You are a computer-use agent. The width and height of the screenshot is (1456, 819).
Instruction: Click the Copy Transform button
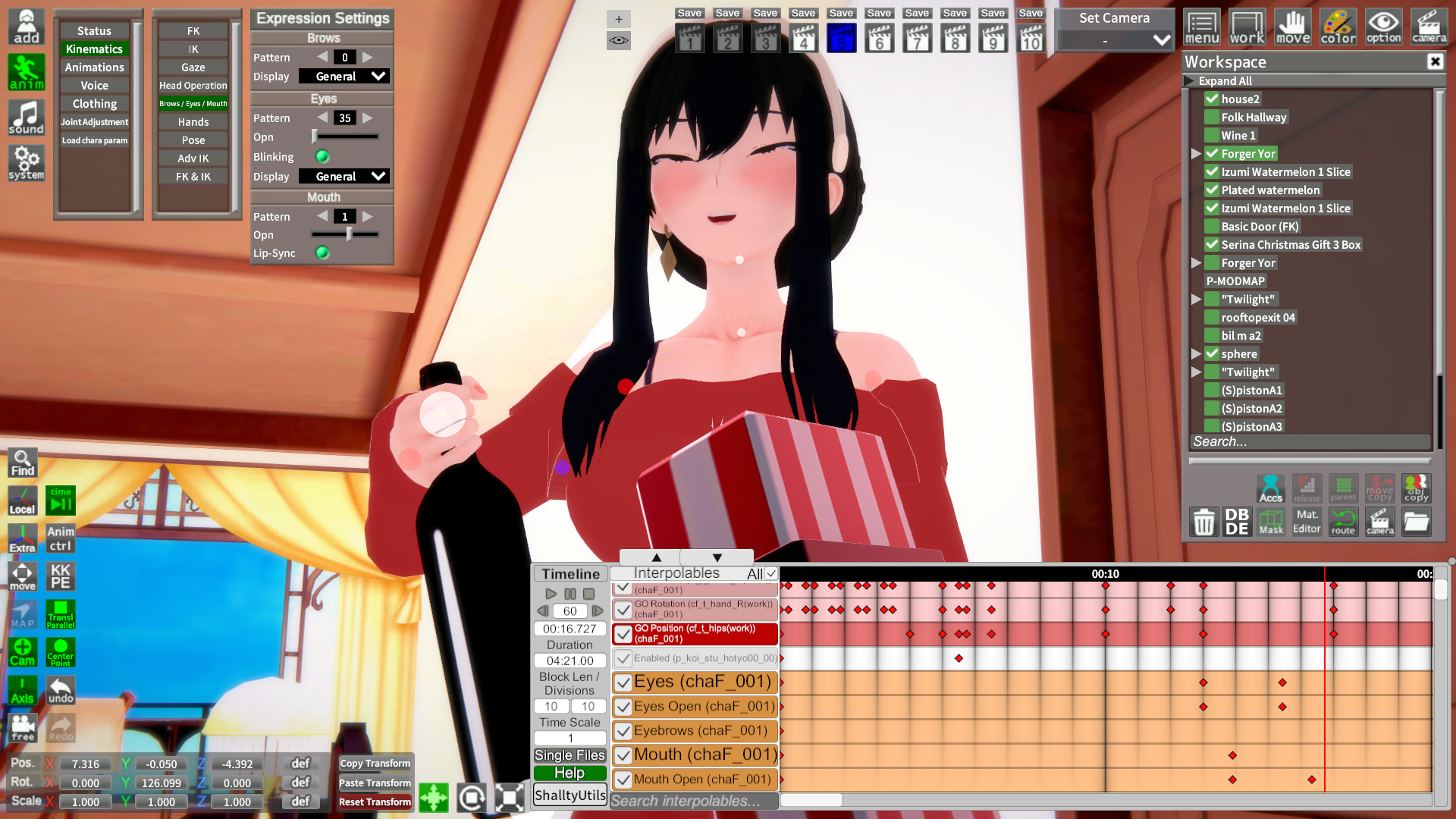click(x=375, y=764)
